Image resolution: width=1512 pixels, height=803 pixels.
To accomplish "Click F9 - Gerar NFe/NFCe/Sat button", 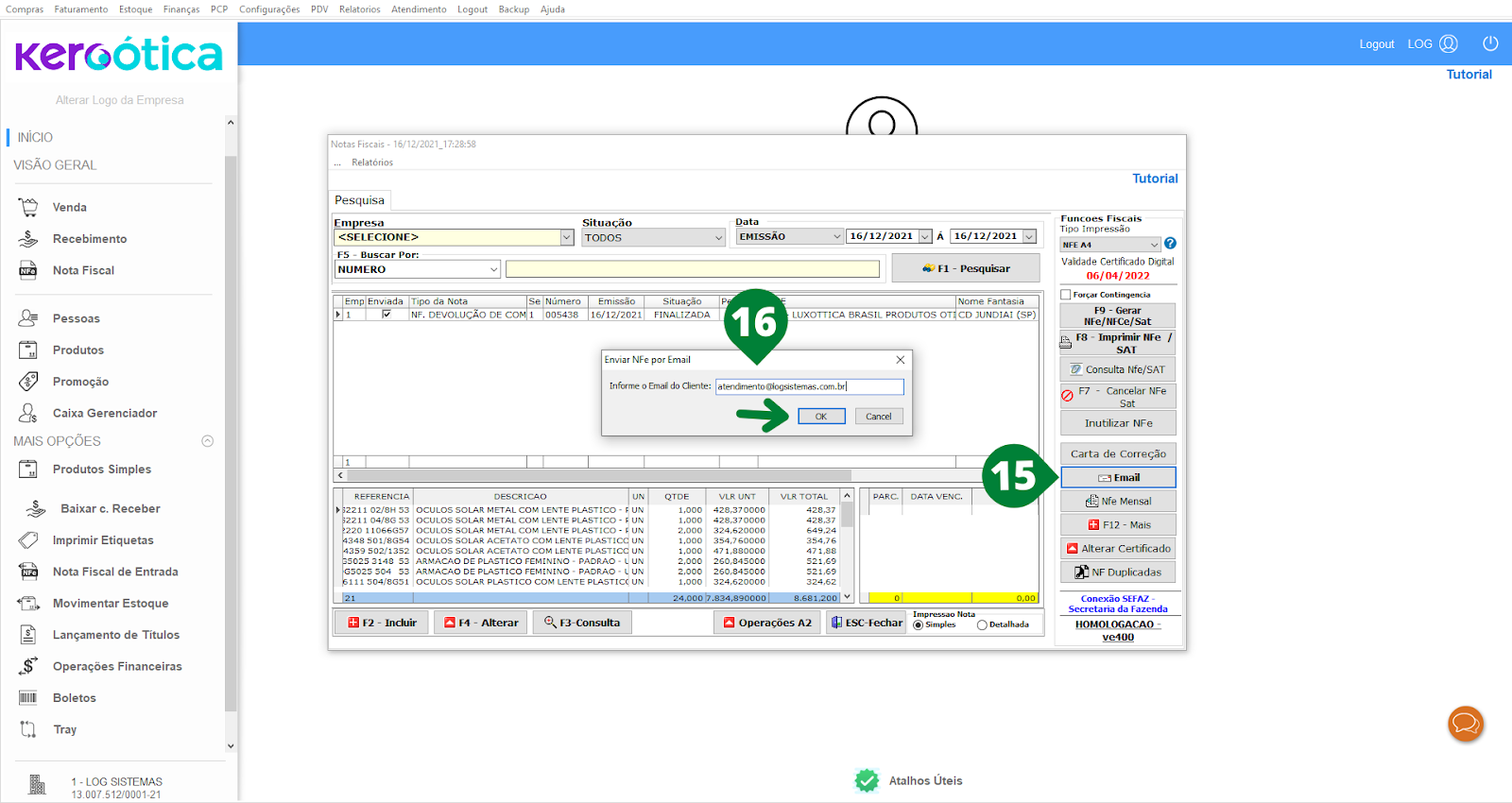I will click(1118, 316).
